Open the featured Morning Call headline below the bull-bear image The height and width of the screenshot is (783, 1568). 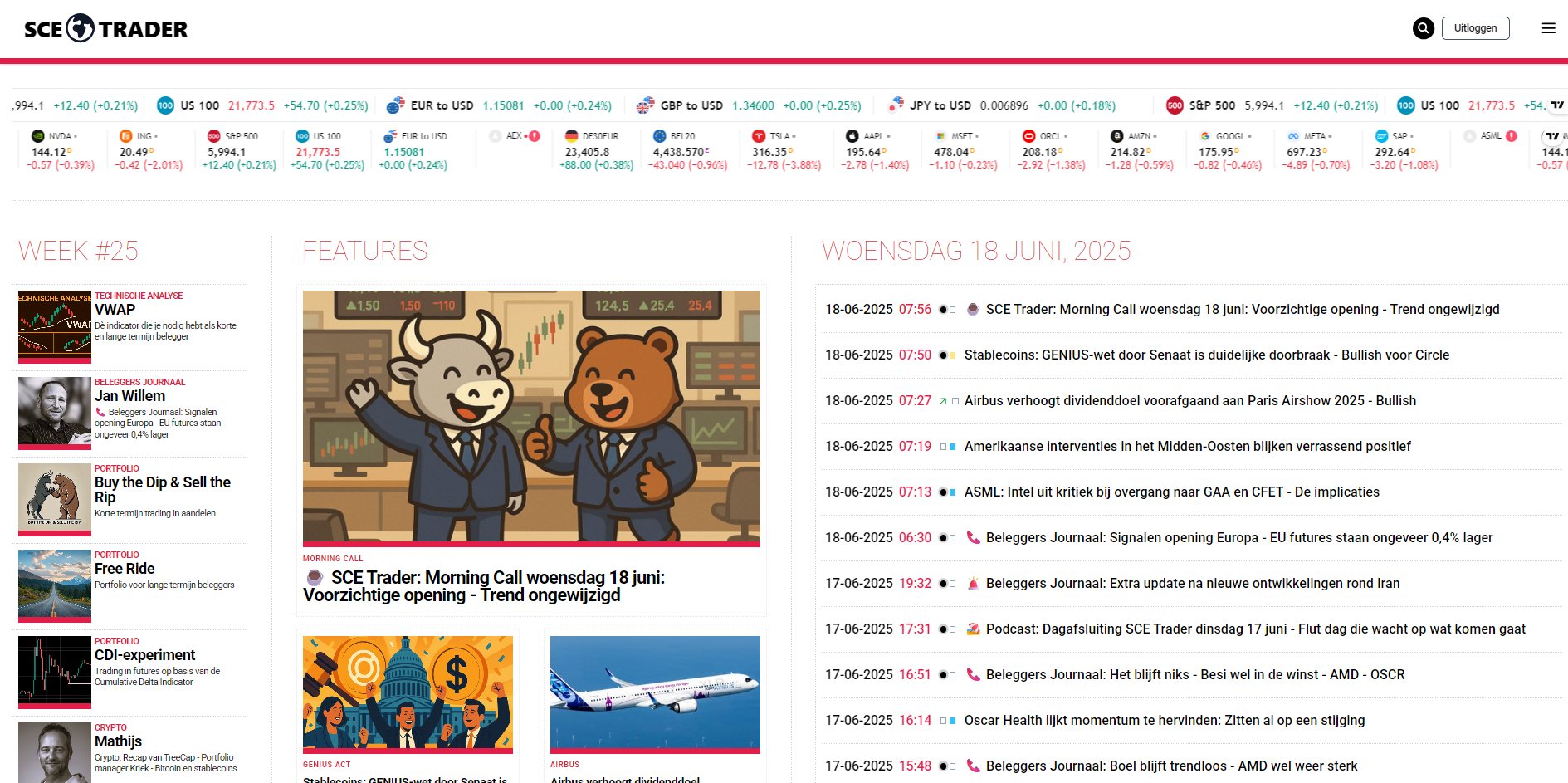[x=484, y=586]
